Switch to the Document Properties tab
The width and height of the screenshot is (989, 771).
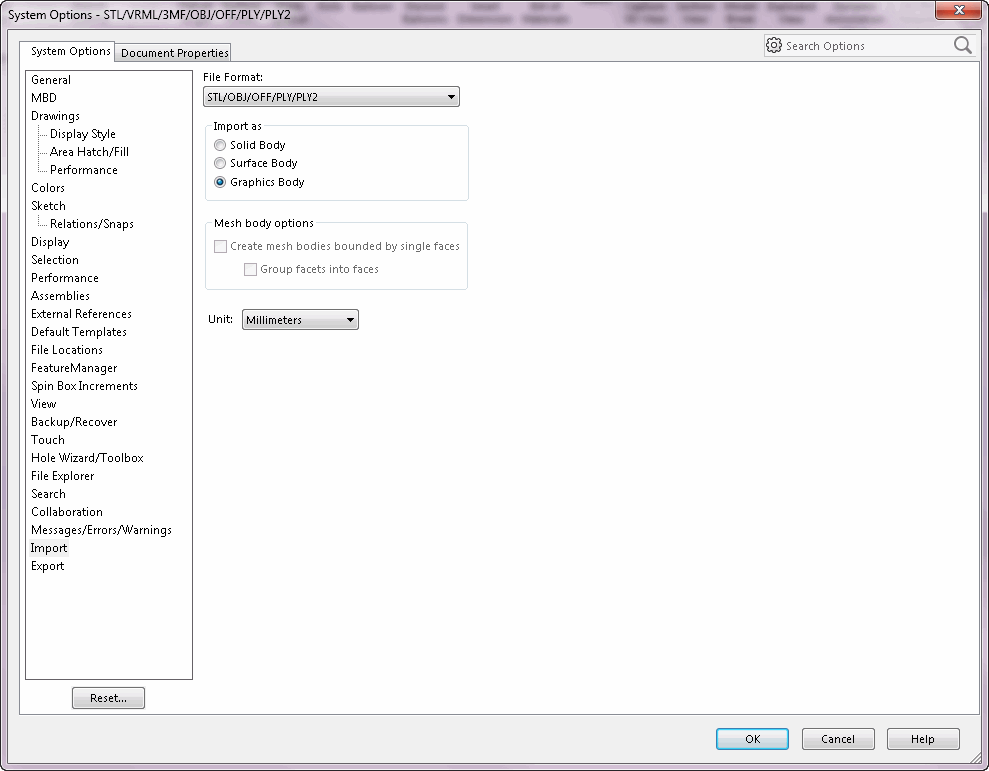[174, 53]
